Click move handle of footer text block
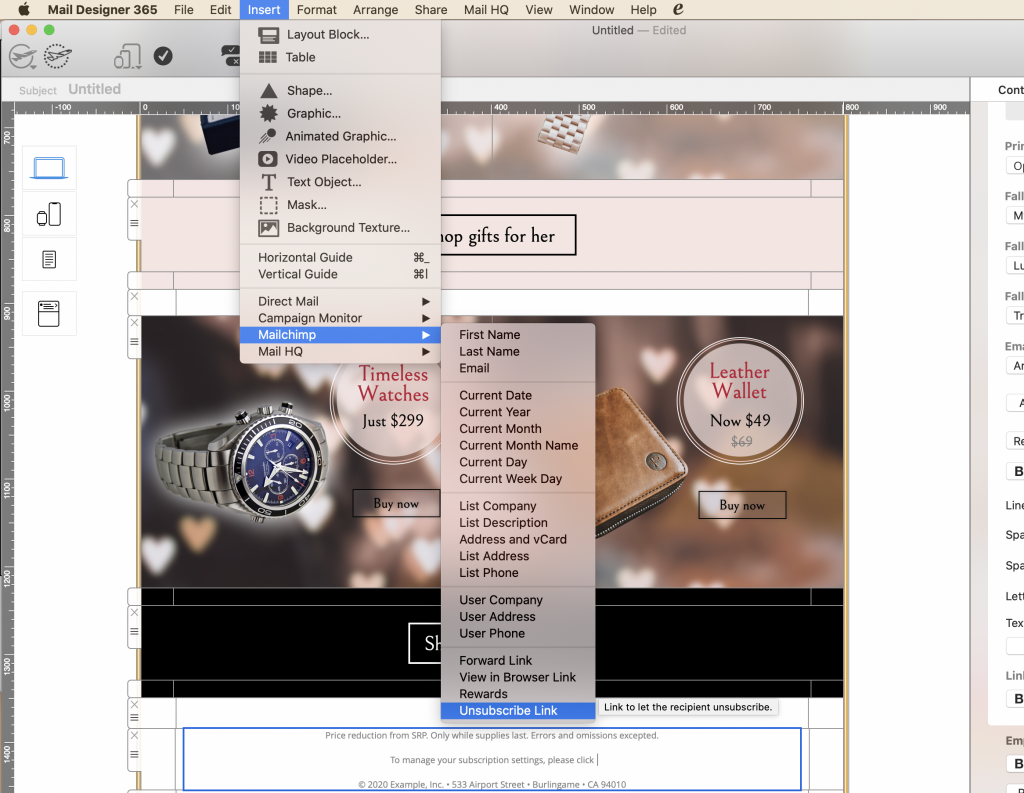 [x=134, y=754]
